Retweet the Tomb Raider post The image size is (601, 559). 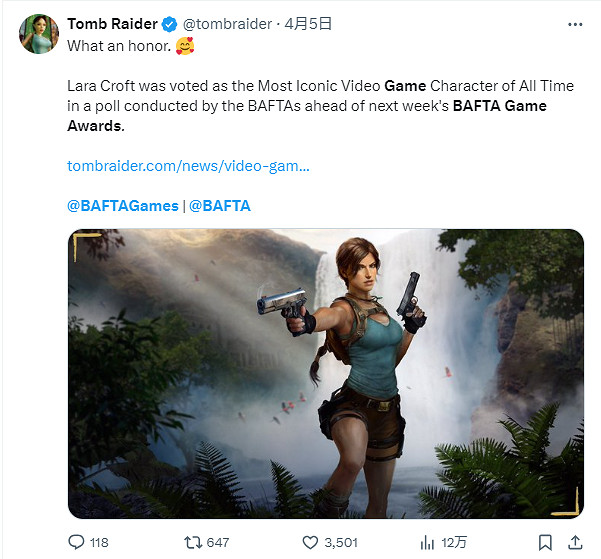[x=193, y=542]
